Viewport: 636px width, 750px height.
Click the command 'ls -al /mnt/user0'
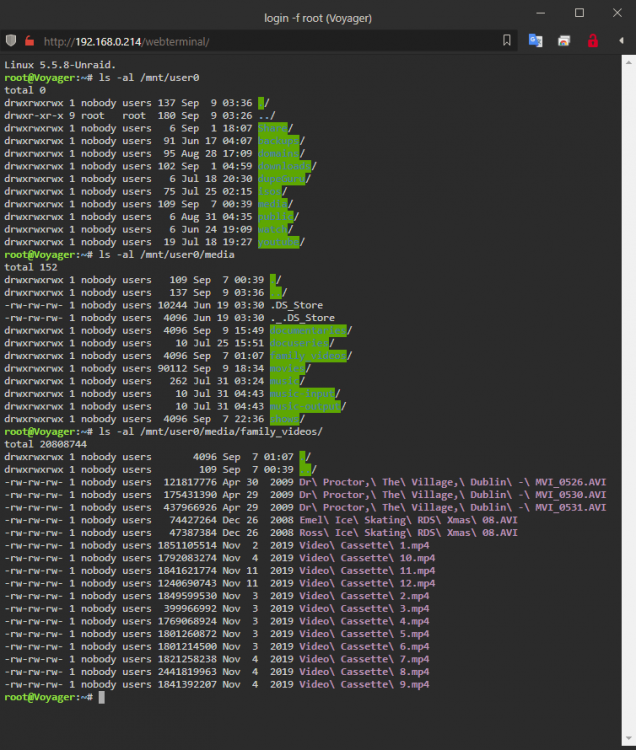(x=149, y=77)
